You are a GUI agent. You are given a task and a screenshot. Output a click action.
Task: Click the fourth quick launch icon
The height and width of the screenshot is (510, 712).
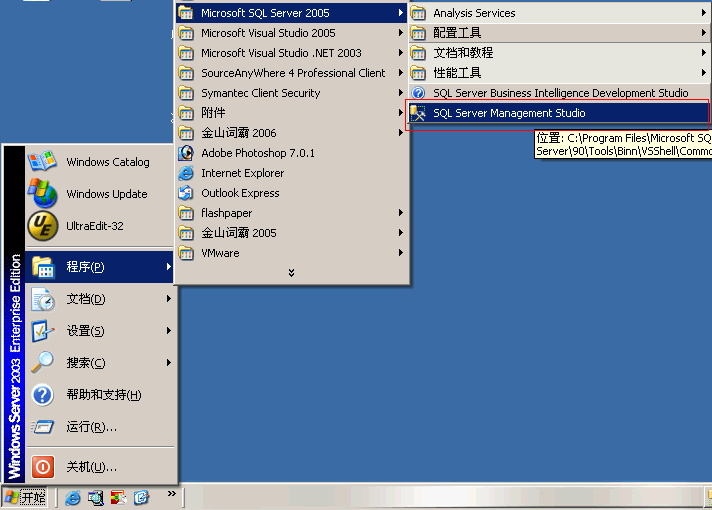pyautogui.click(x=141, y=498)
